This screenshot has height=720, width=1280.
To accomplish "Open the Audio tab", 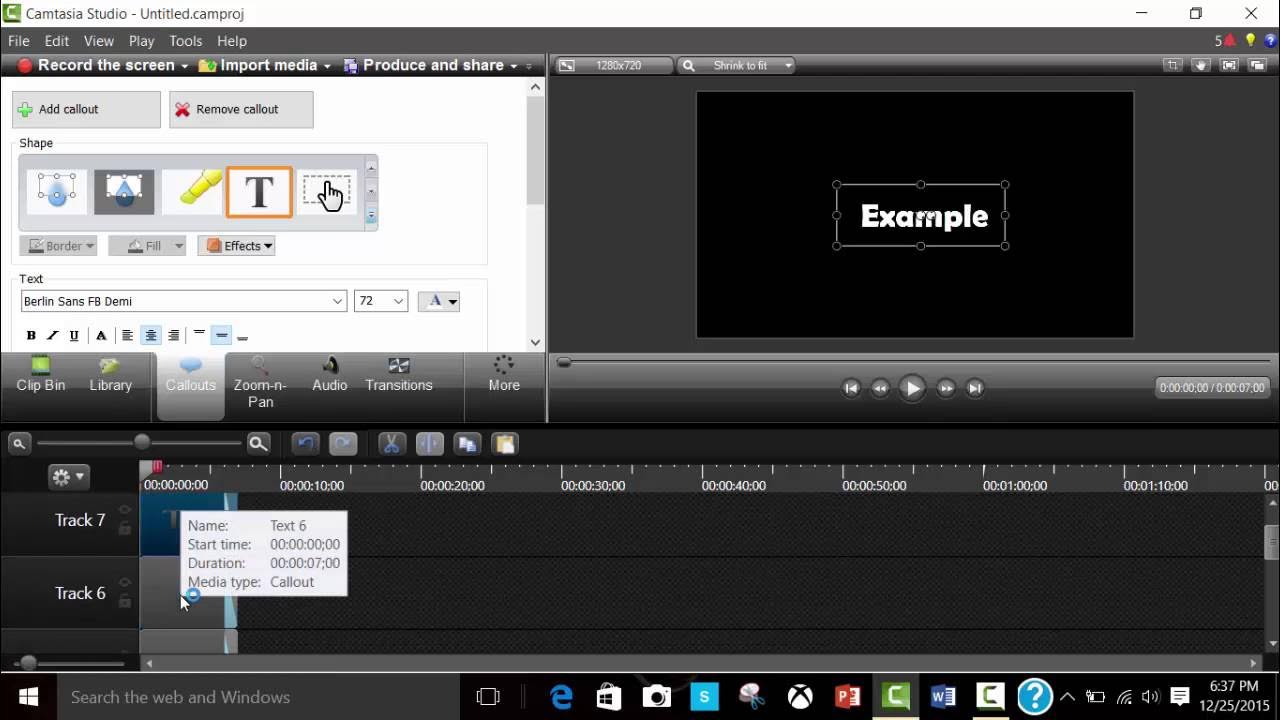I will (x=330, y=375).
